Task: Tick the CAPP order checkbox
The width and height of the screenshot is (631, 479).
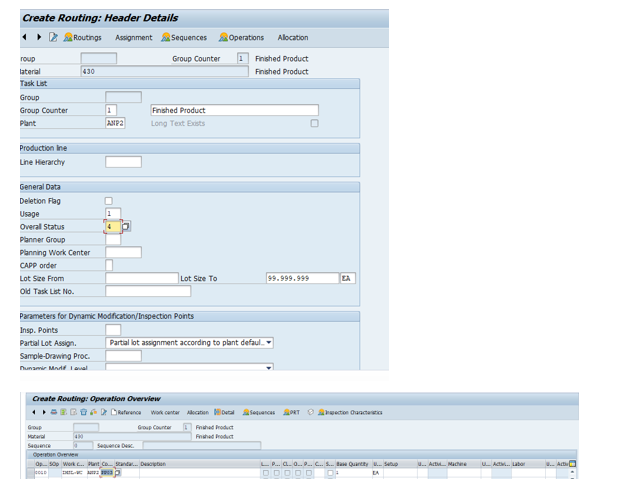Action: pos(109,265)
